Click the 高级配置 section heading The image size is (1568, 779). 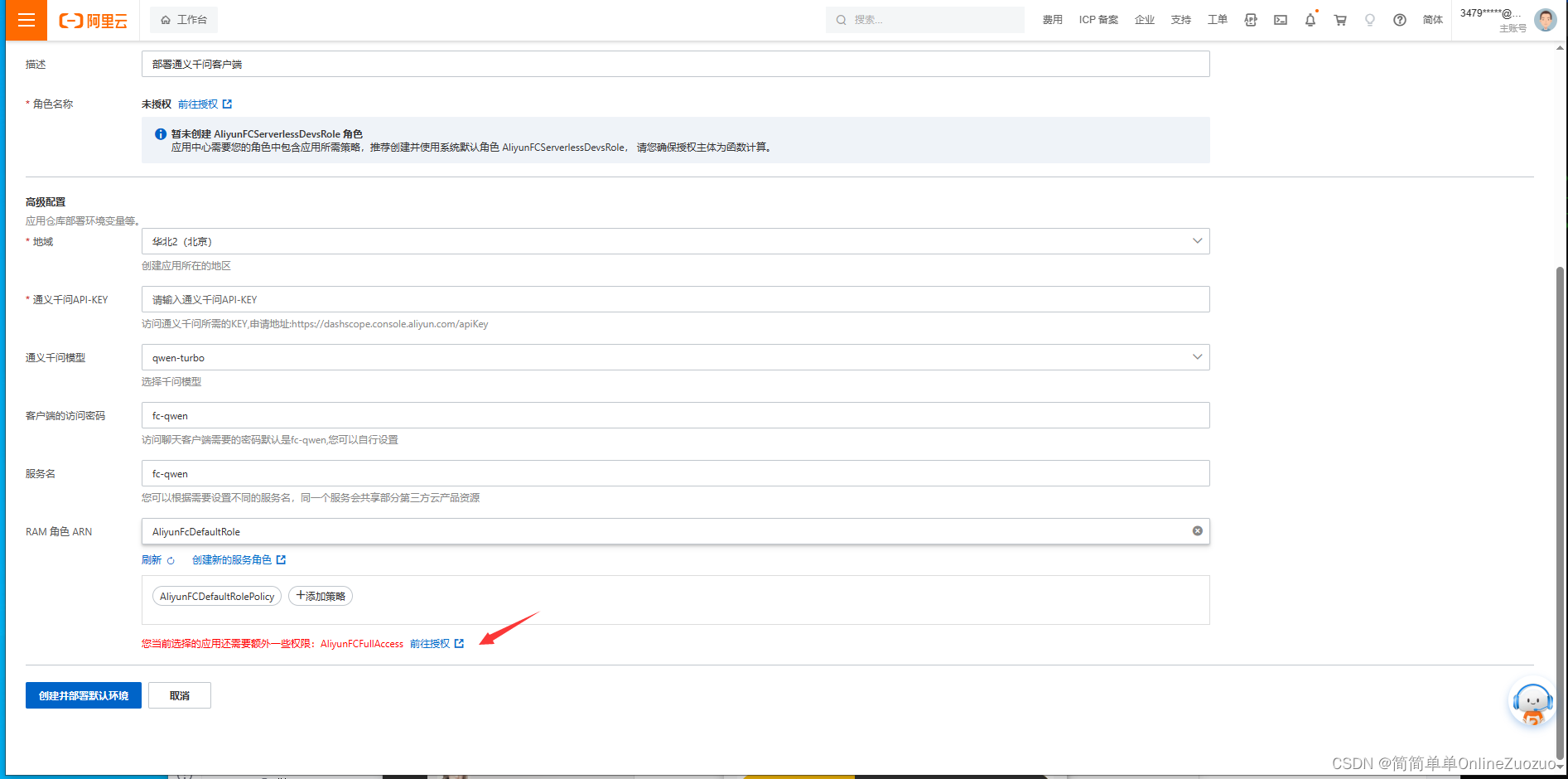[x=46, y=202]
